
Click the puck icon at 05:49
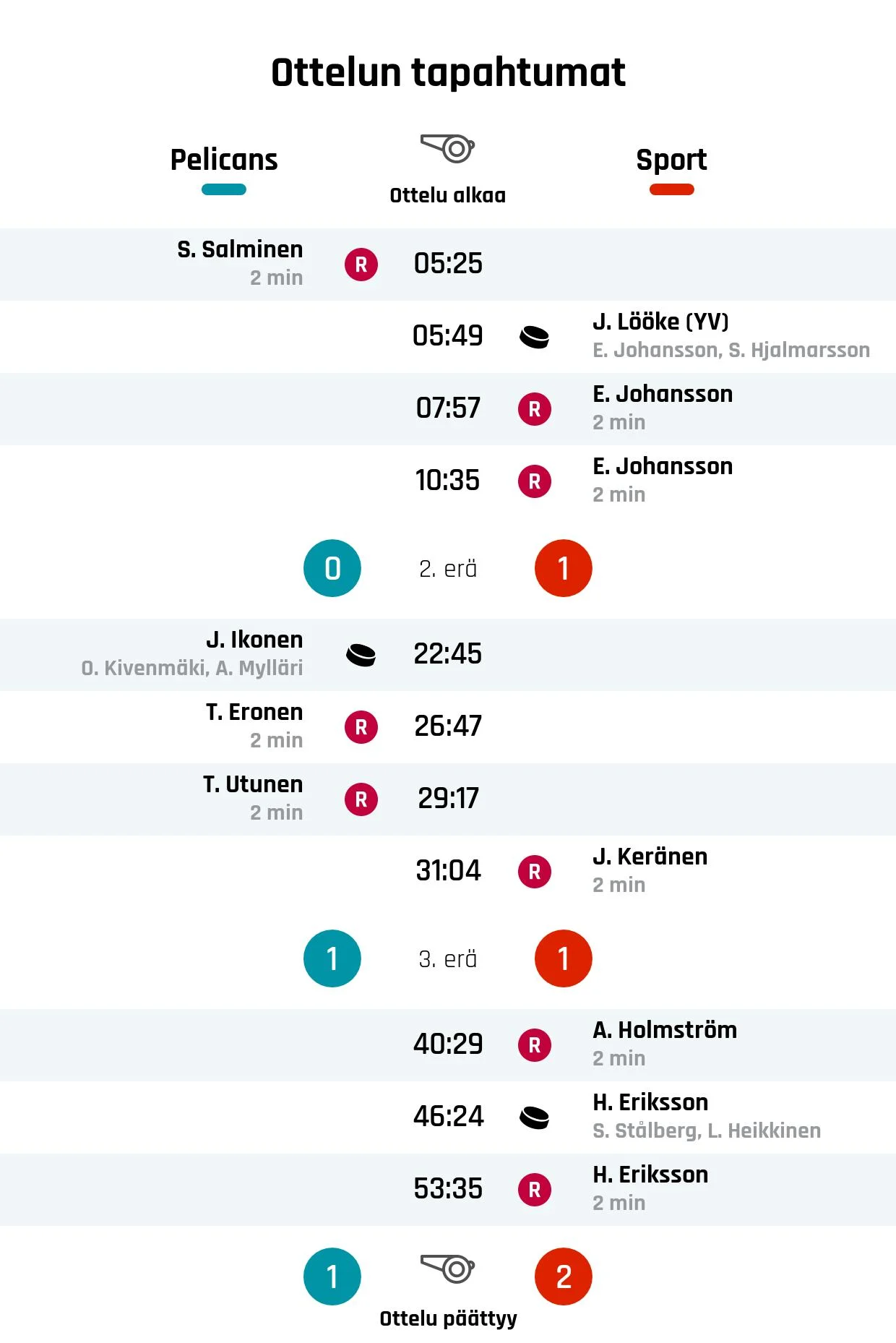(x=535, y=337)
